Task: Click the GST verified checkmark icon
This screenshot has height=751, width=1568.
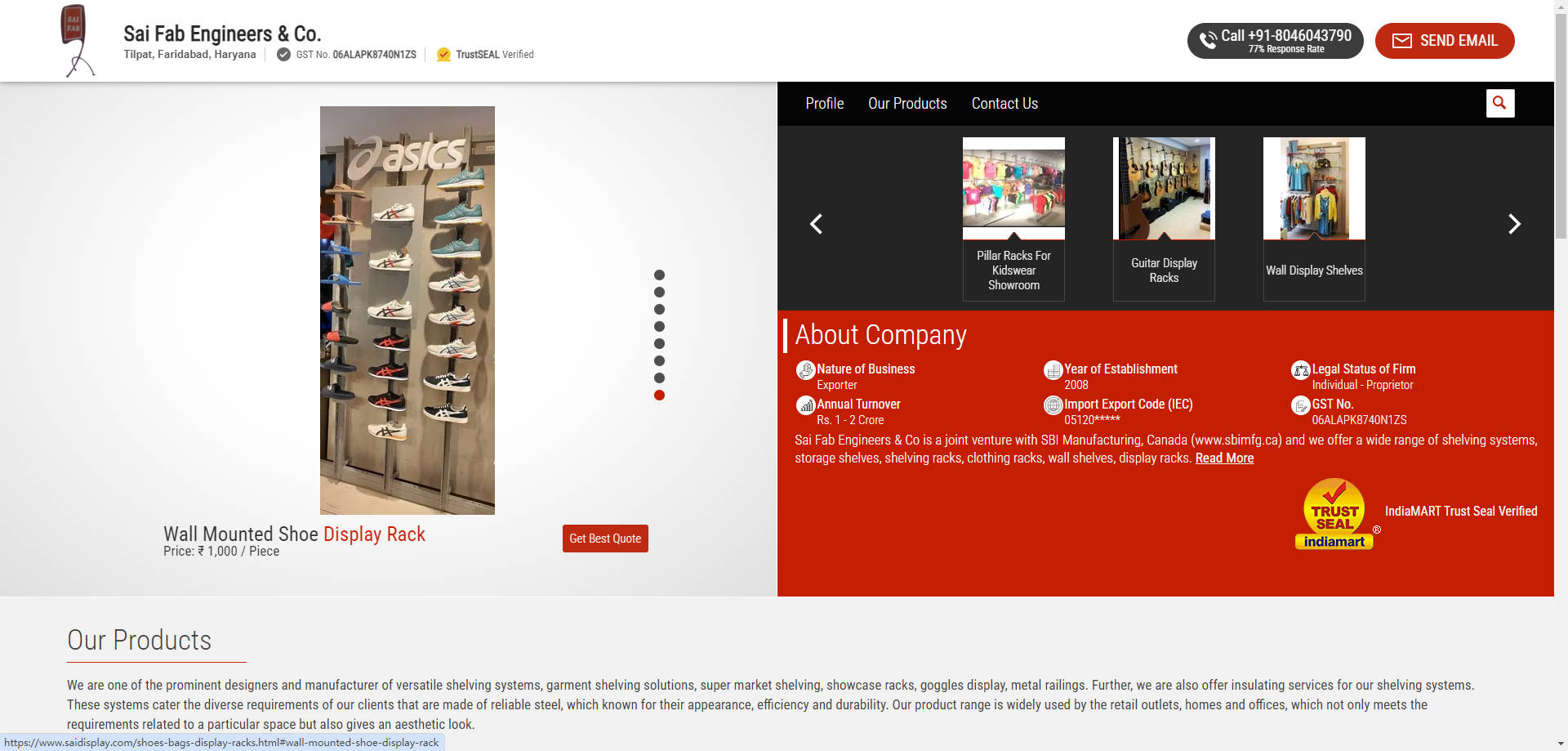Action: pos(283,55)
